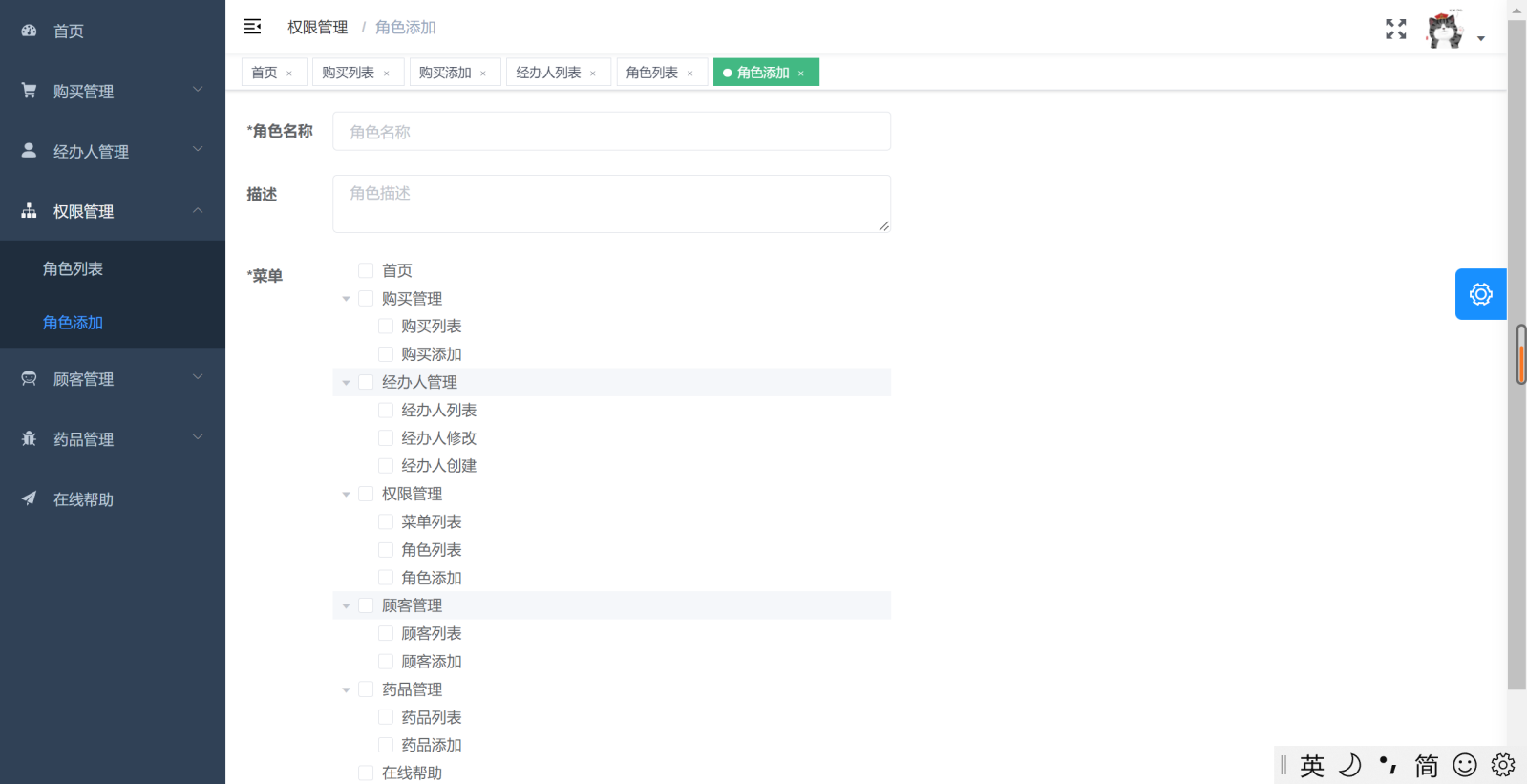Screen dimensions: 1527x784
Task: Click into the 角色描述 textarea
Action: click(611, 203)
